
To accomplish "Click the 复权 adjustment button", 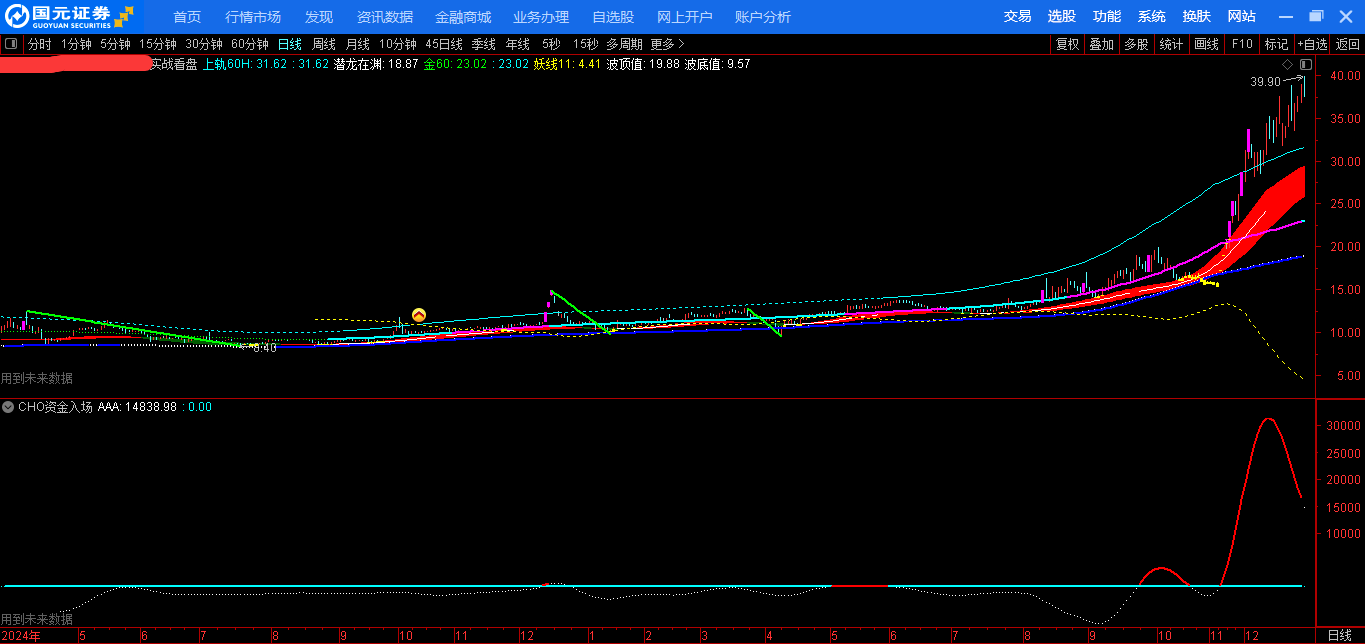I will [1067, 44].
